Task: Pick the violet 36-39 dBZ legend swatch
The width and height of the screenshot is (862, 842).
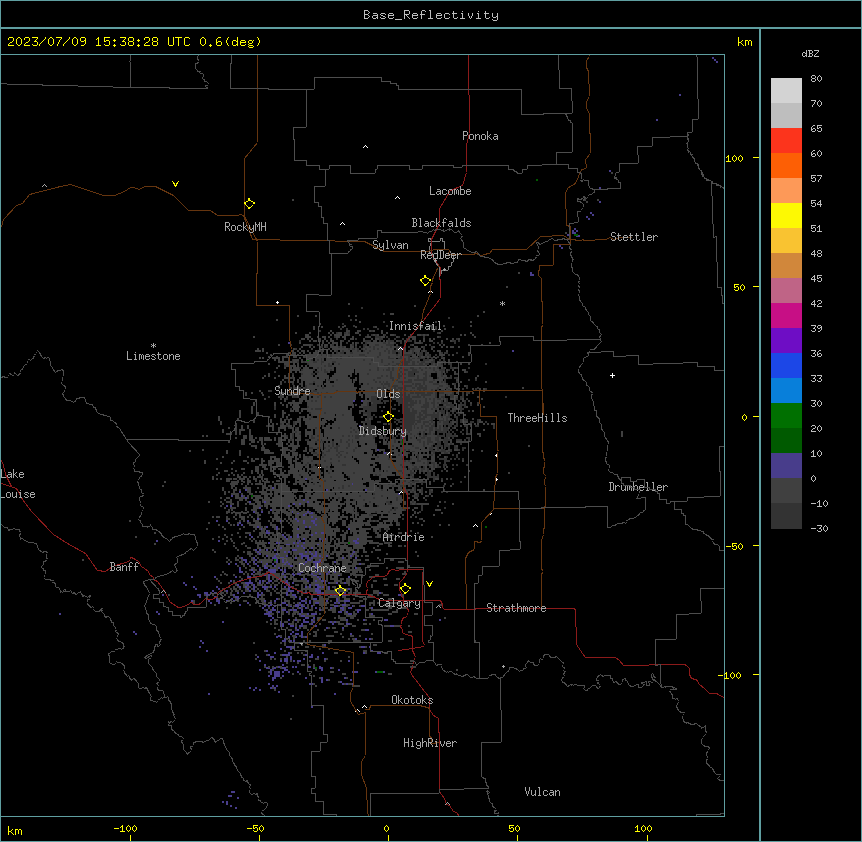Action: tap(786, 341)
